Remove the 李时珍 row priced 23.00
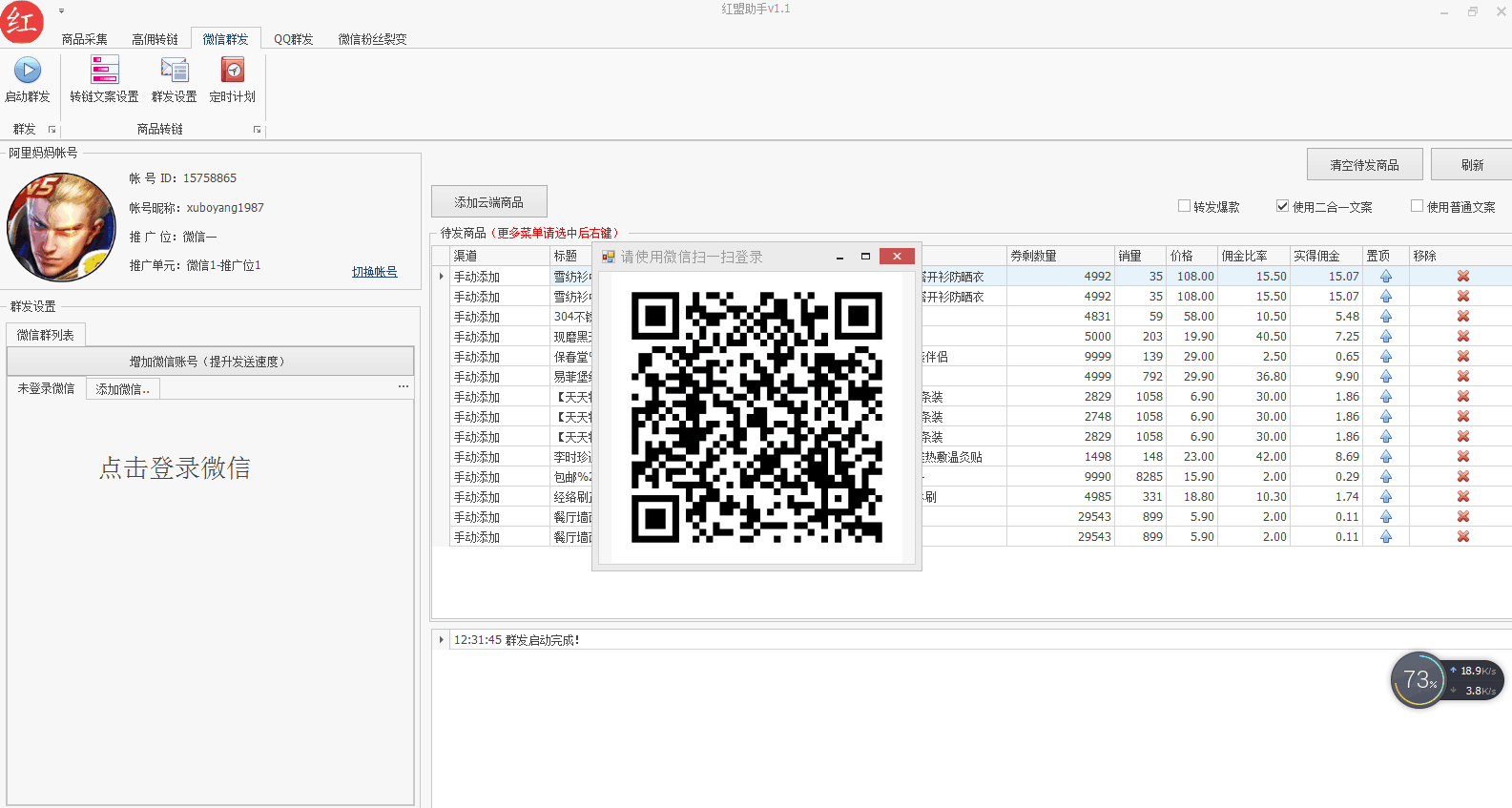The width and height of the screenshot is (1512, 808). 1462,457
